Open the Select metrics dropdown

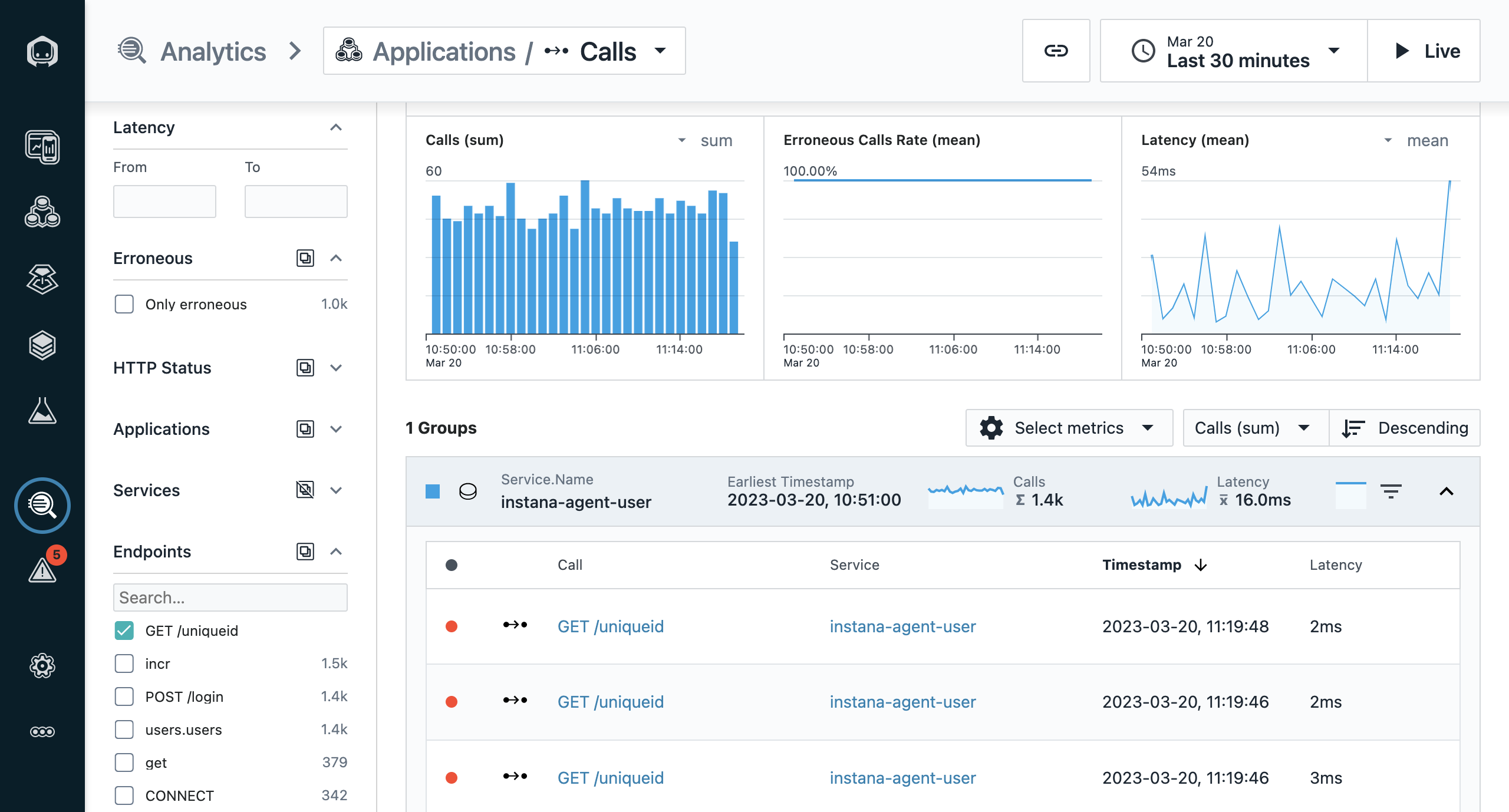[1069, 428]
